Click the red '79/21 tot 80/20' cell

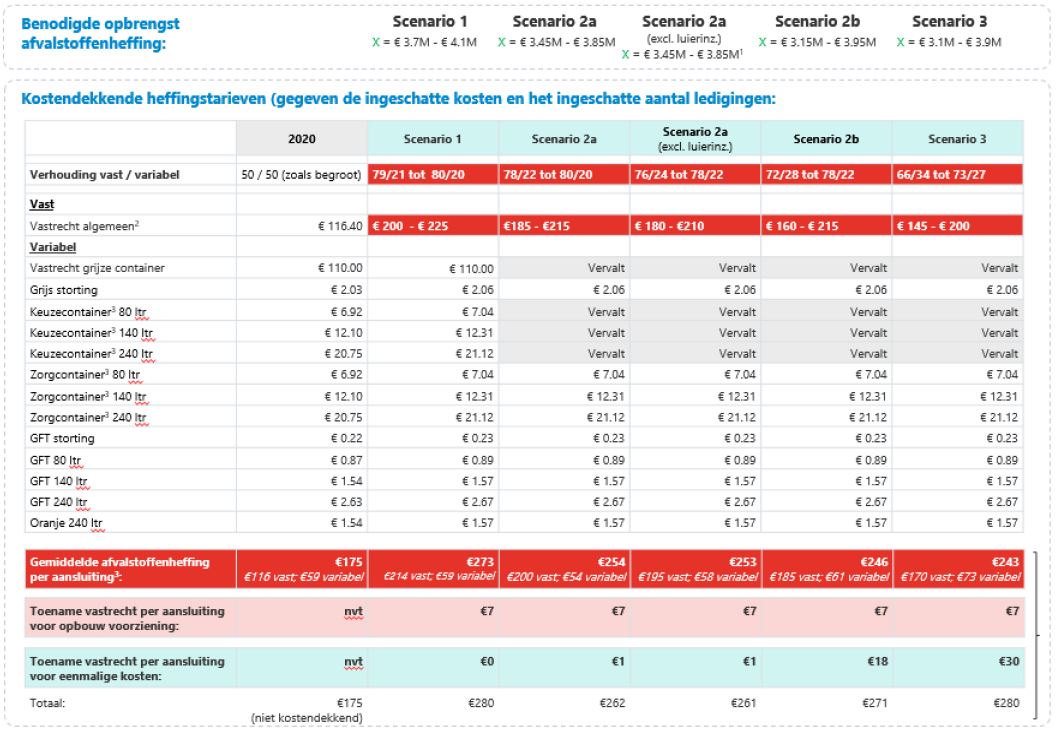(432, 175)
